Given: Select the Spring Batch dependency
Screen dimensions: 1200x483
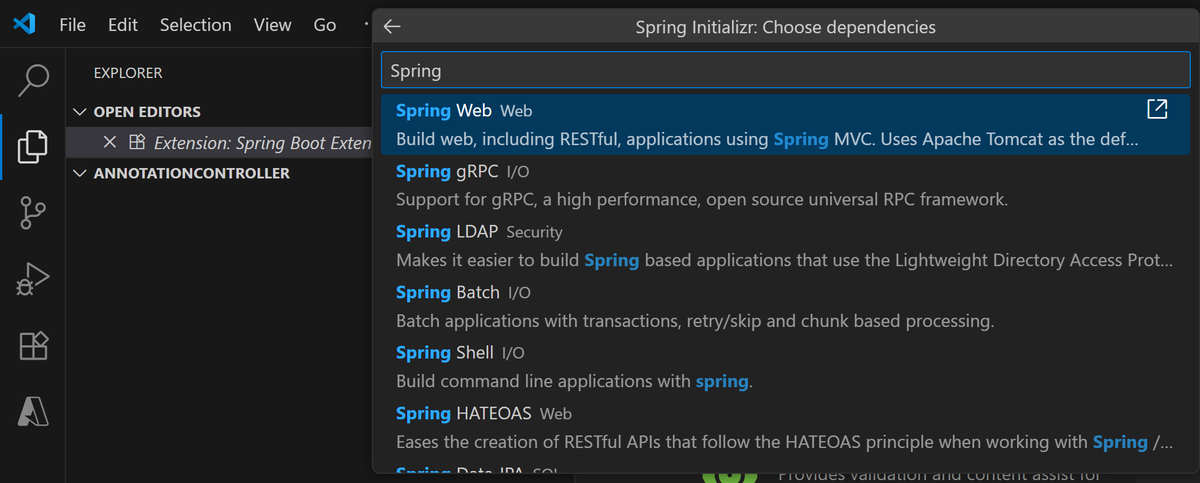Looking at the screenshot, I should pyautogui.click(x=785, y=307).
